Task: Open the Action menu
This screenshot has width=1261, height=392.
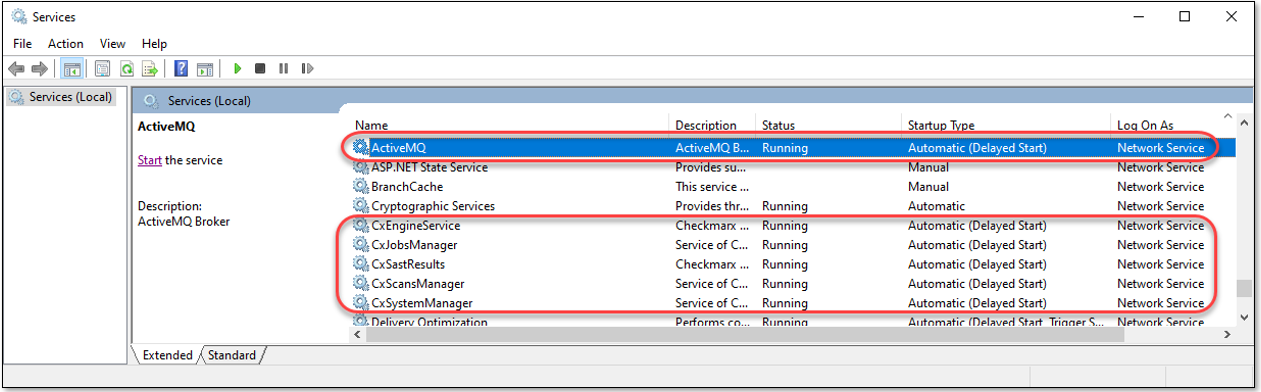Action: [66, 44]
